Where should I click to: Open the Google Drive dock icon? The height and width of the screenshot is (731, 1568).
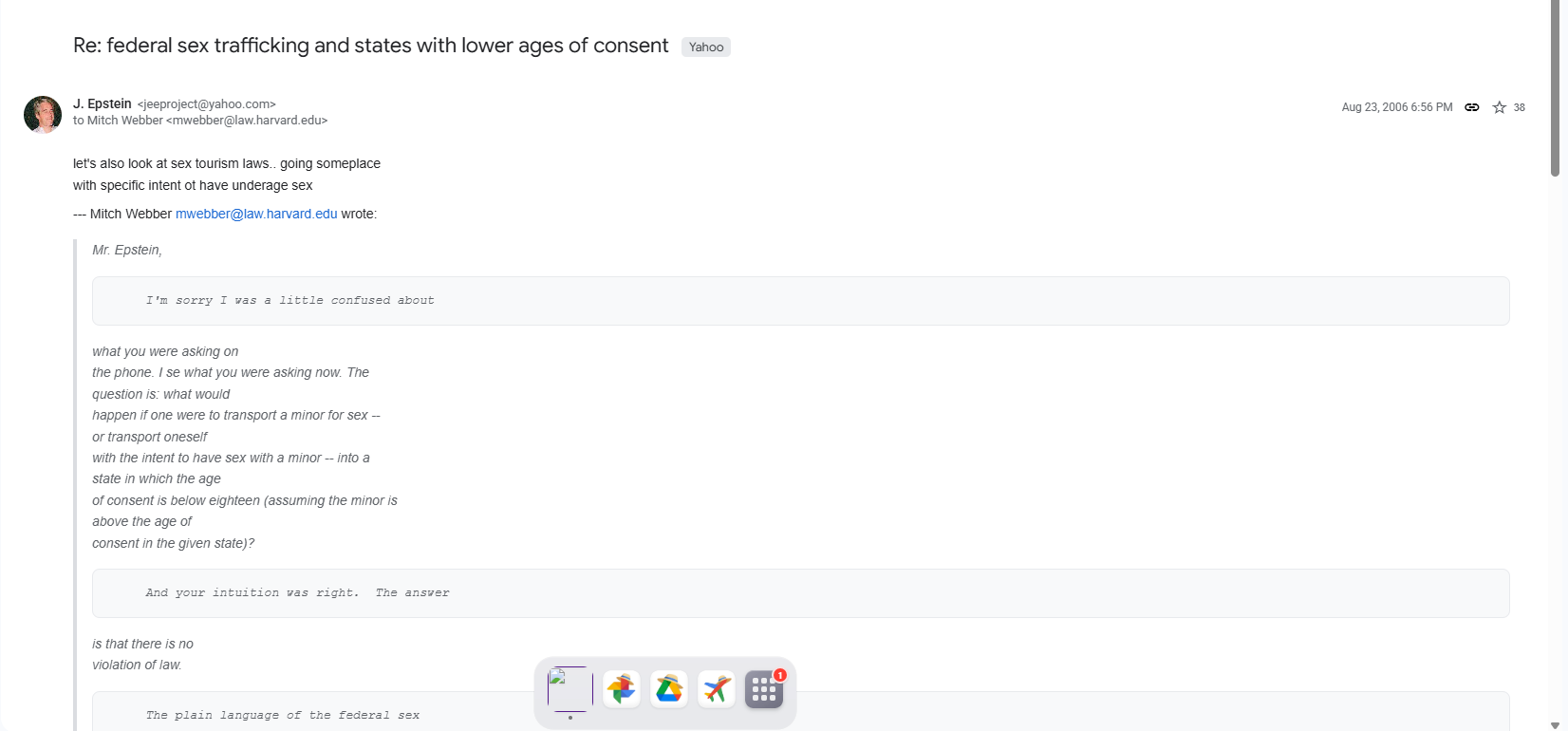click(669, 689)
